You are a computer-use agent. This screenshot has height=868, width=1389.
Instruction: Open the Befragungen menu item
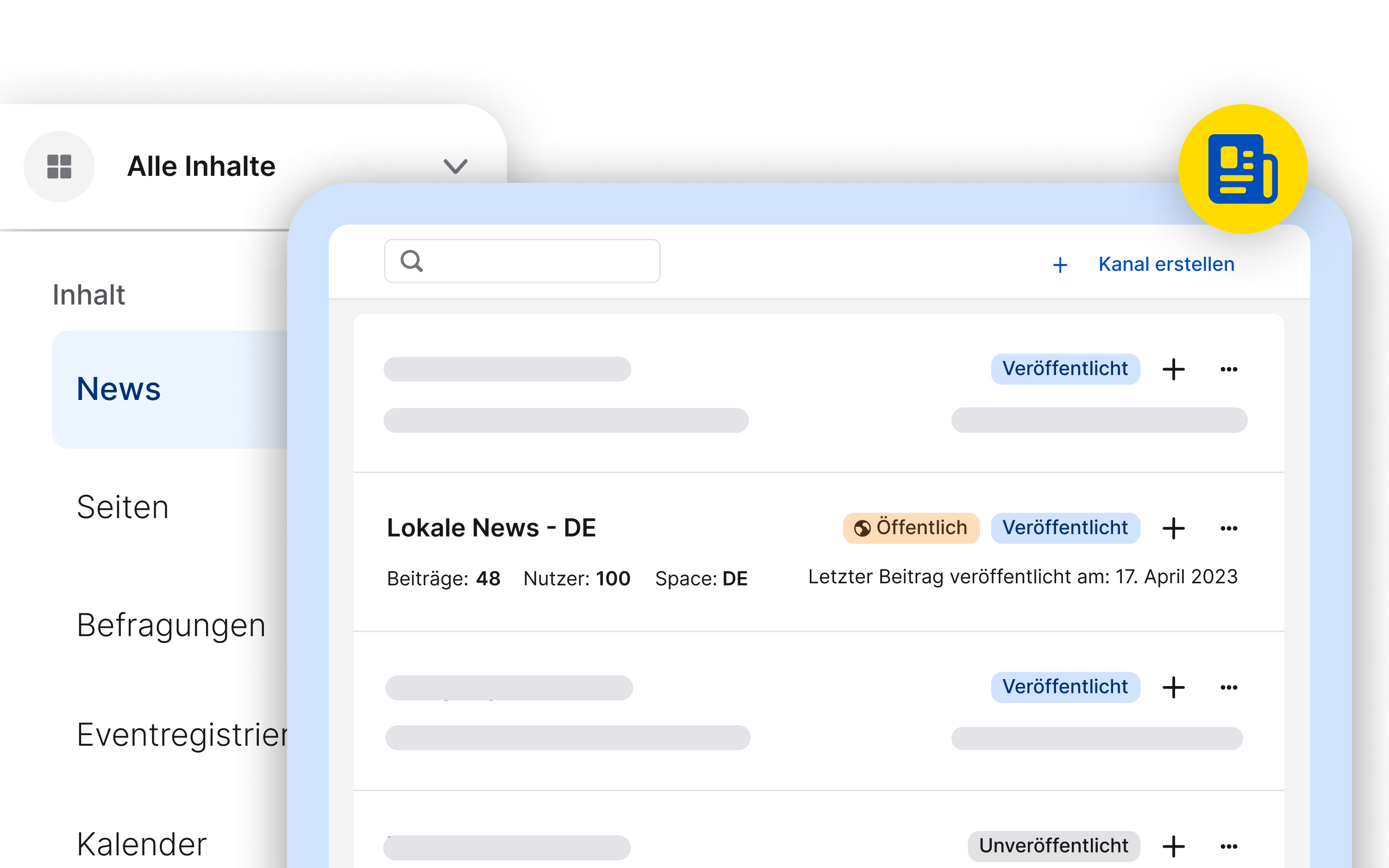coord(171,625)
